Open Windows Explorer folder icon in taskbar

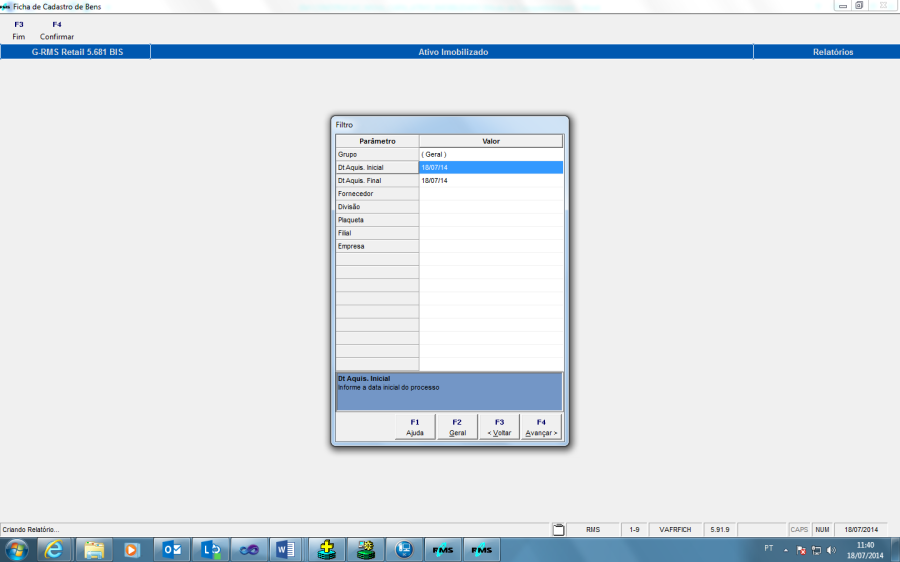[x=94, y=550]
